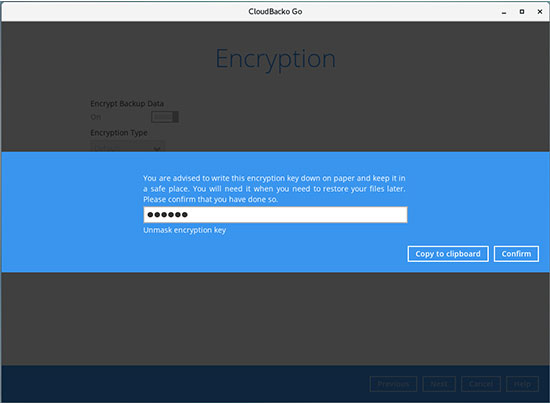Click the Encryption Type label
This screenshot has height=404, width=550.
click(119, 133)
